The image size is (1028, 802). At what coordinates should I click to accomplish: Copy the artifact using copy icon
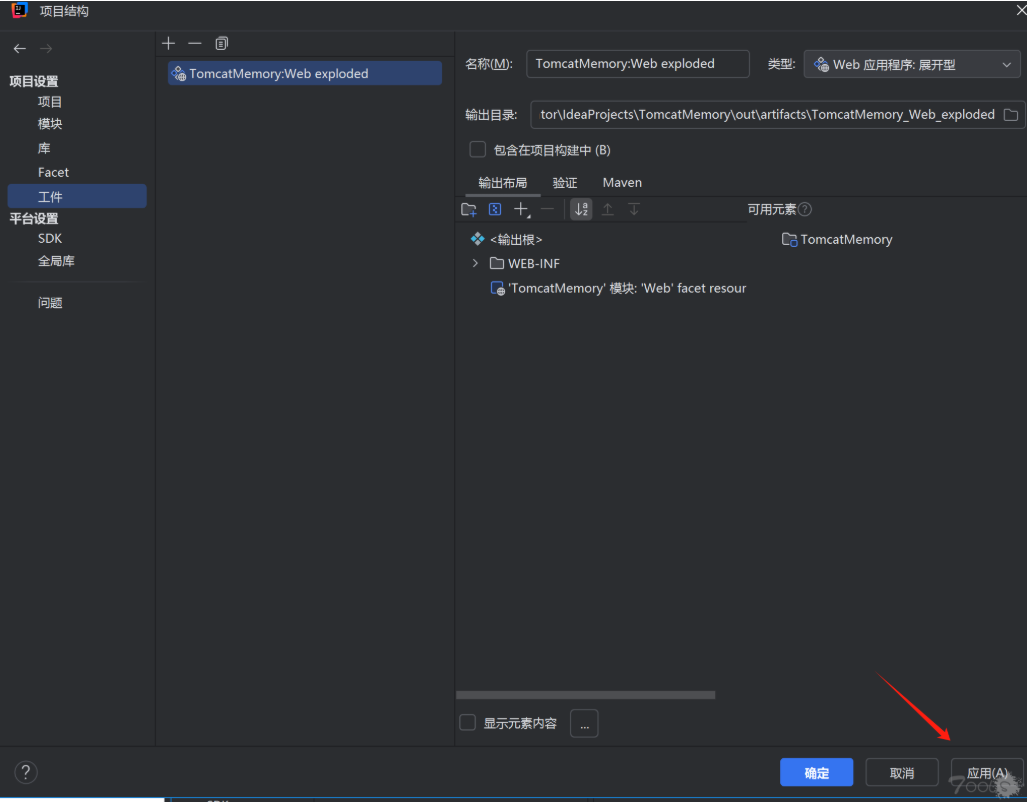222,43
